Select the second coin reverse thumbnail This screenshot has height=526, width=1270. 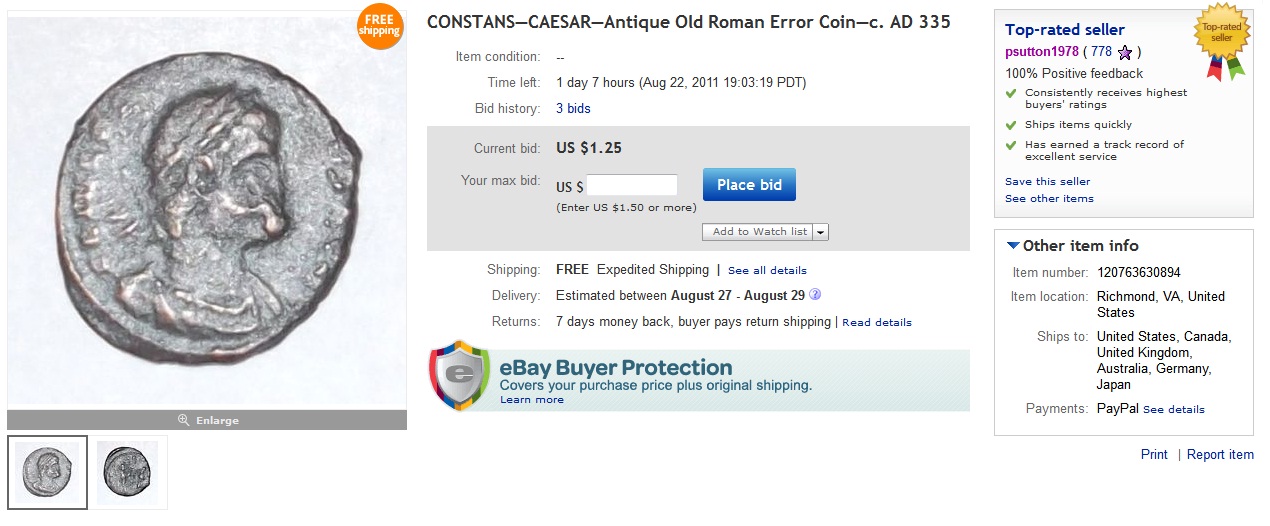pos(128,472)
